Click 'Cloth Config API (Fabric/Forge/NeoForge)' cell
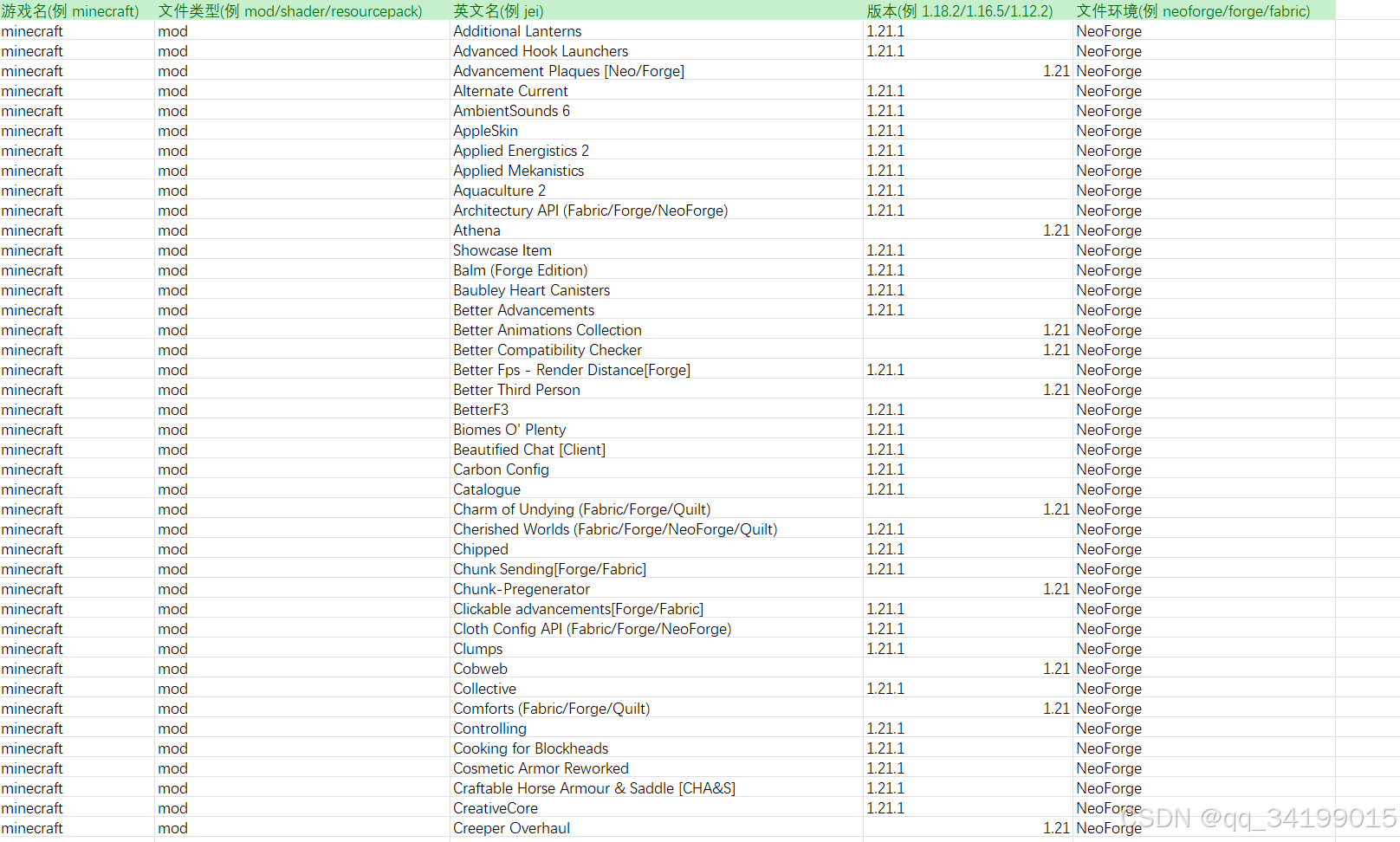Image resolution: width=1400 pixels, height=842 pixels. 657,629
